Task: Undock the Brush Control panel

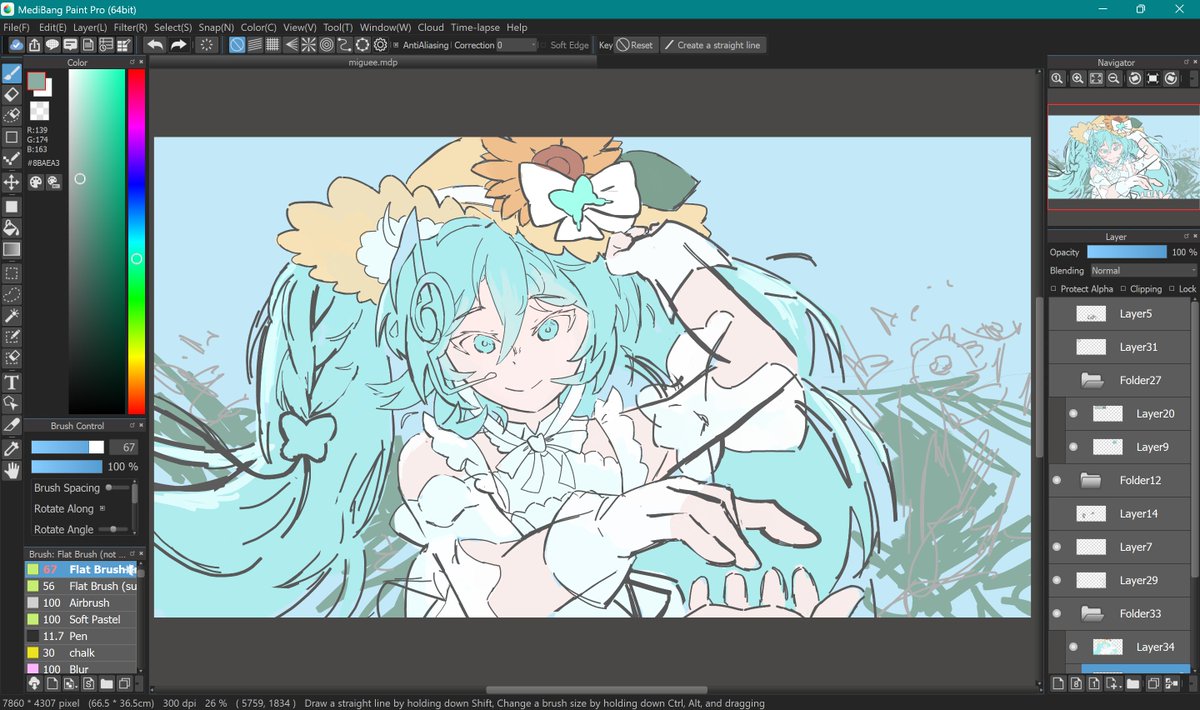Action: coord(133,426)
